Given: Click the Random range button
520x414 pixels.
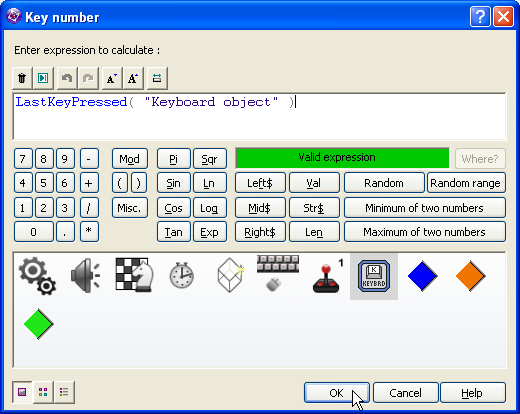Looking at the screenshot, I should [466, 183].
